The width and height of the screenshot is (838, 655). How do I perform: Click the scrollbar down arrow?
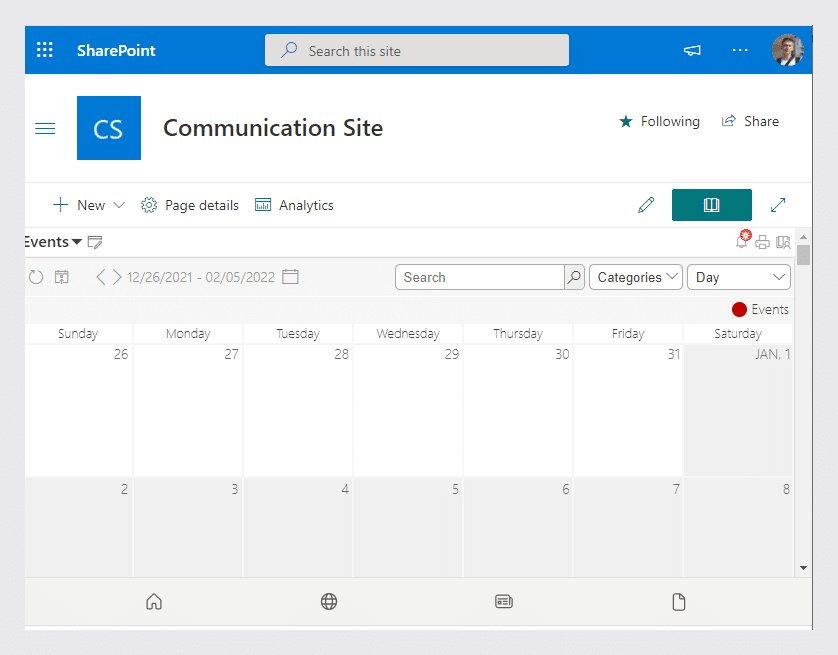(x=803, y=568)
